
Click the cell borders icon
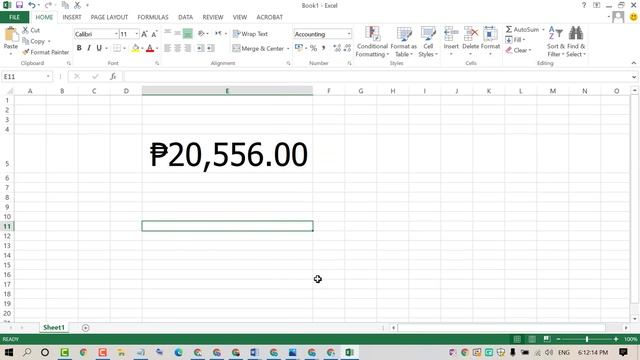click(117, 48)
